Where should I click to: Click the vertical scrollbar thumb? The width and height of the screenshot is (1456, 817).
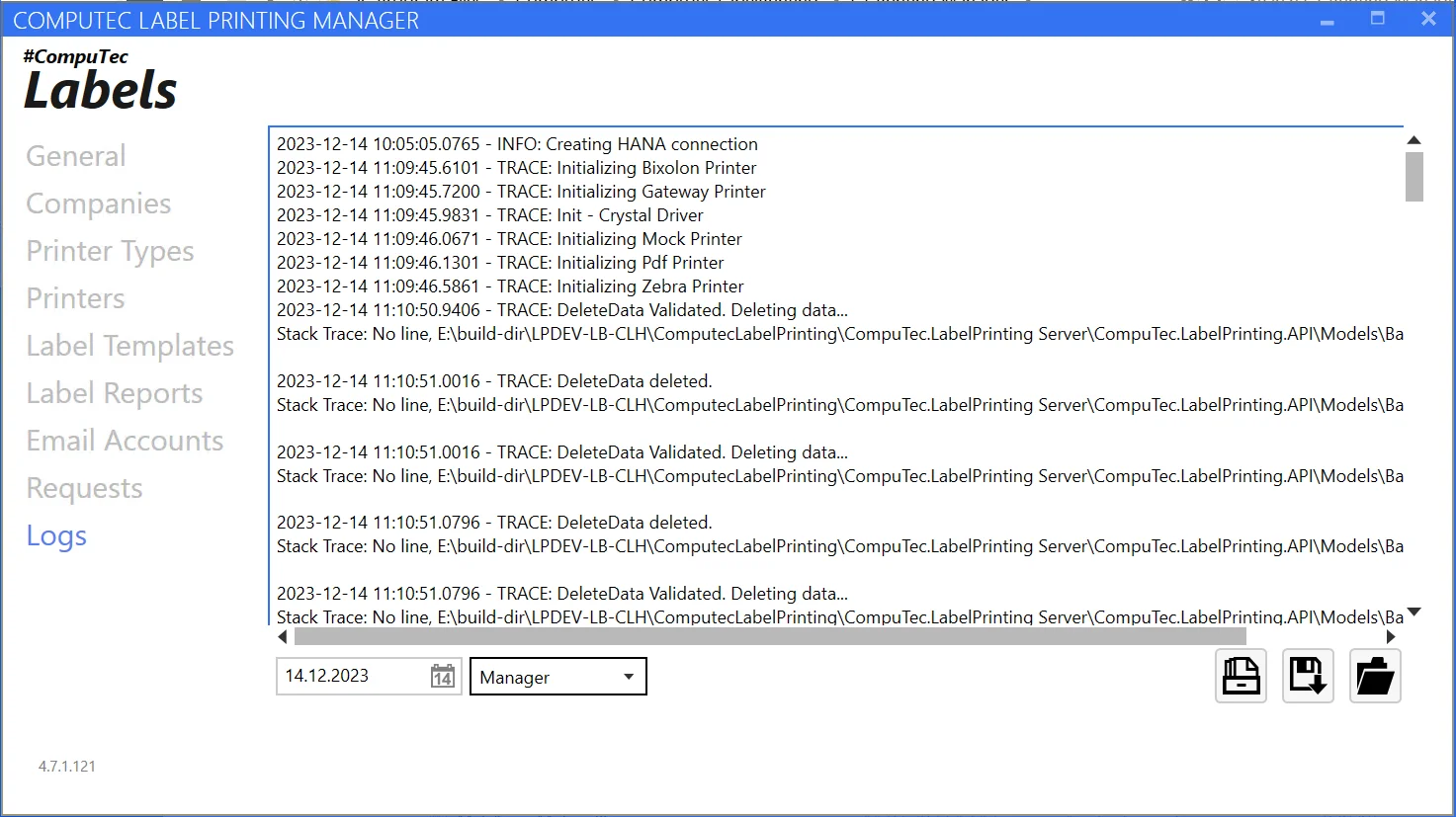[1413, 177]
